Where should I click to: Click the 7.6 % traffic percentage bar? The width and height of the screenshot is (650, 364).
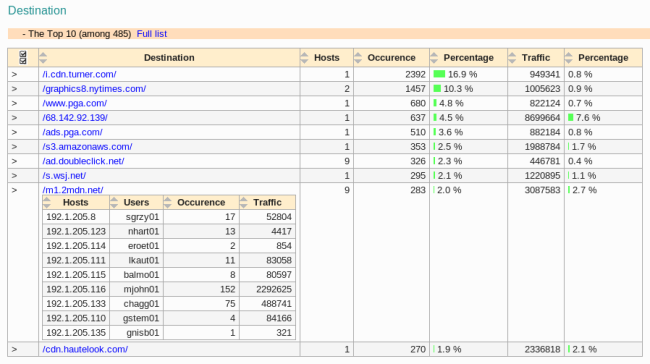(571, 118)
